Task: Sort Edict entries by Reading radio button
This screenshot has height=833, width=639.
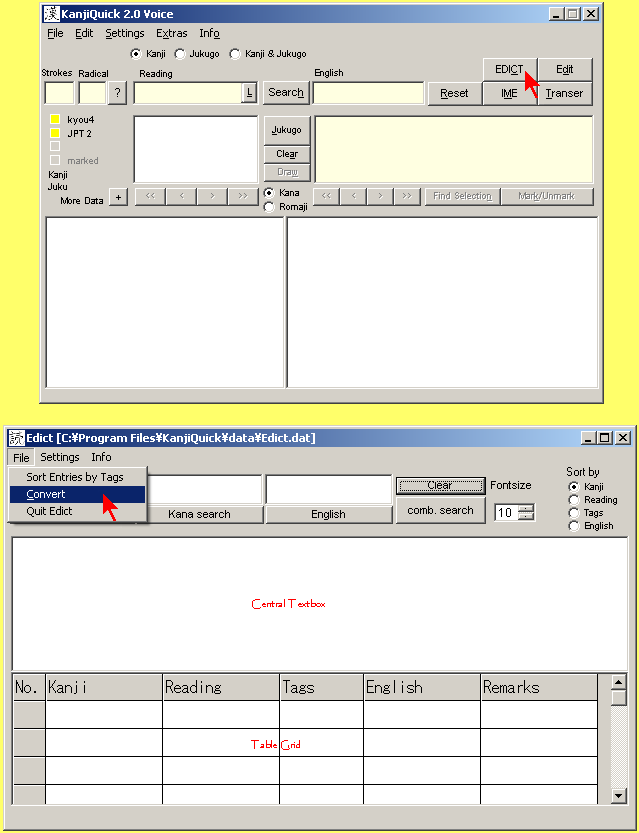Action: (574, 500)
